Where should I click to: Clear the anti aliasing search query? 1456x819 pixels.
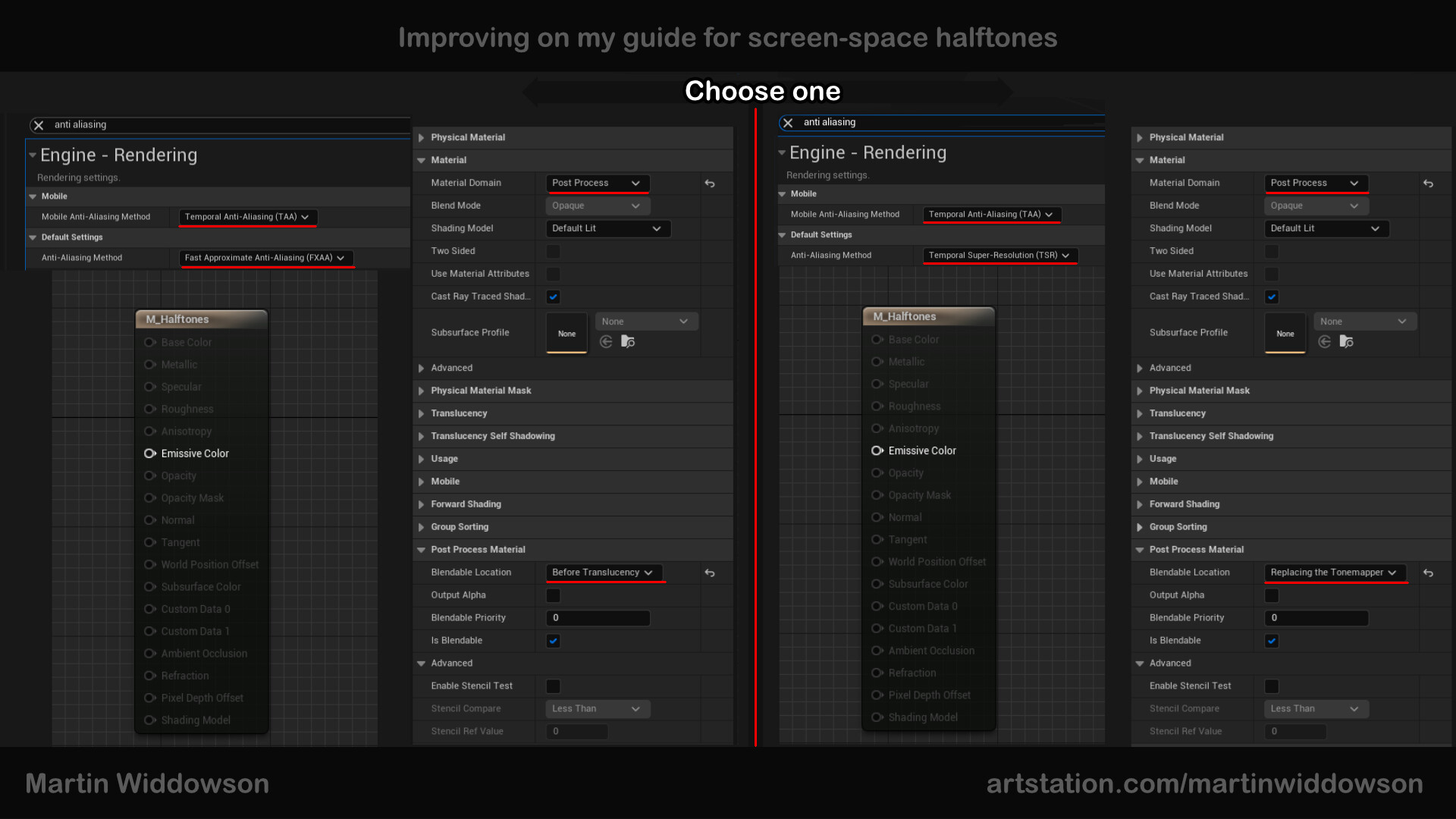pyautogui.click(x=38, y=125)
